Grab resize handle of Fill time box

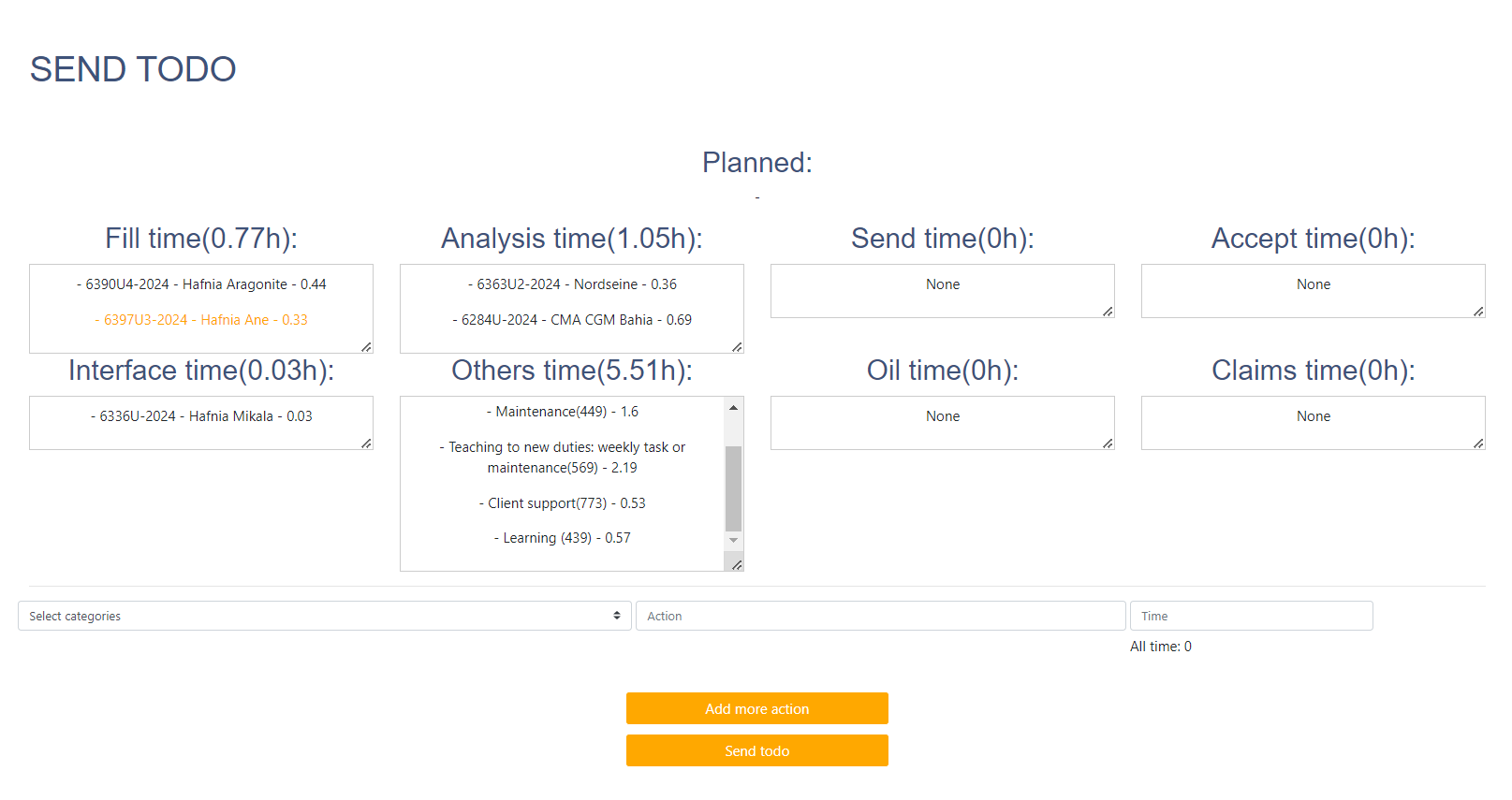pyautogui.click(x=366, y=347)
